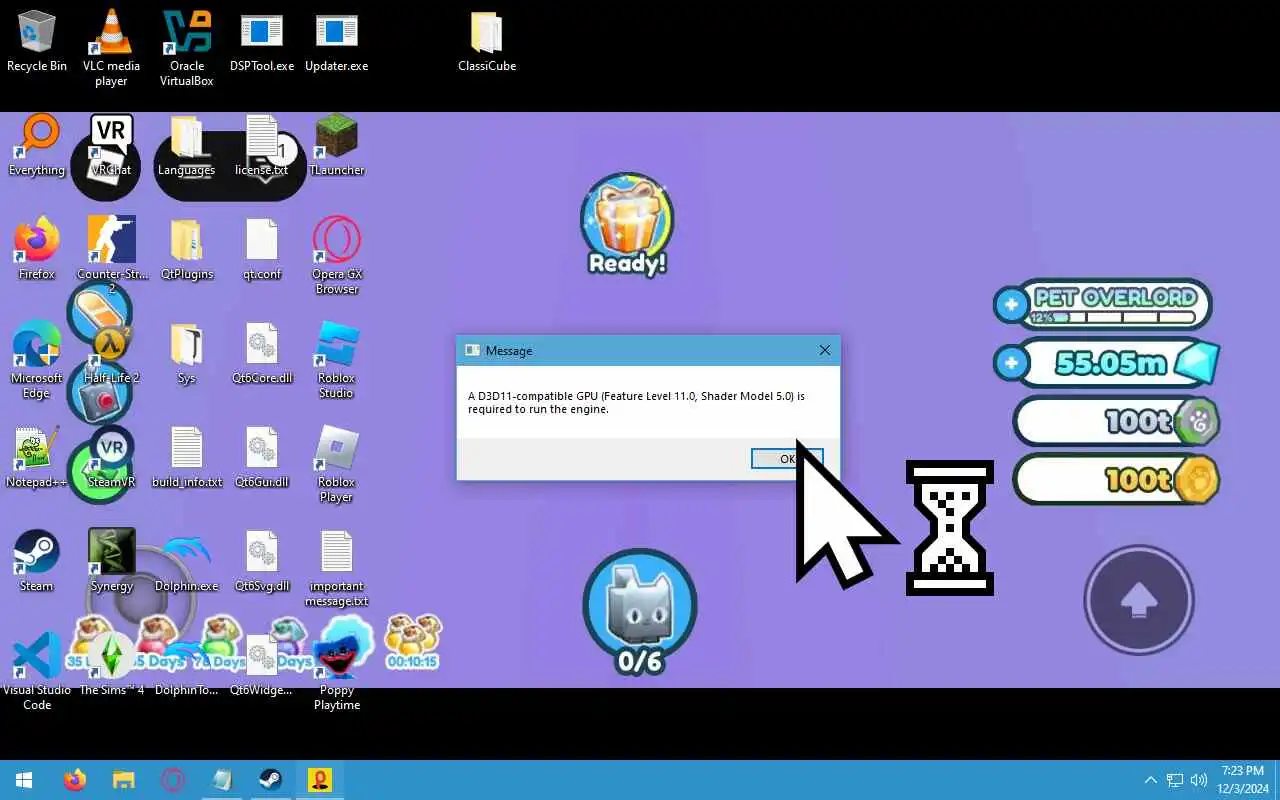Select The Sims 4 shortcut
This screenshot has height=800, width=1280.
[x=111, y=666]
